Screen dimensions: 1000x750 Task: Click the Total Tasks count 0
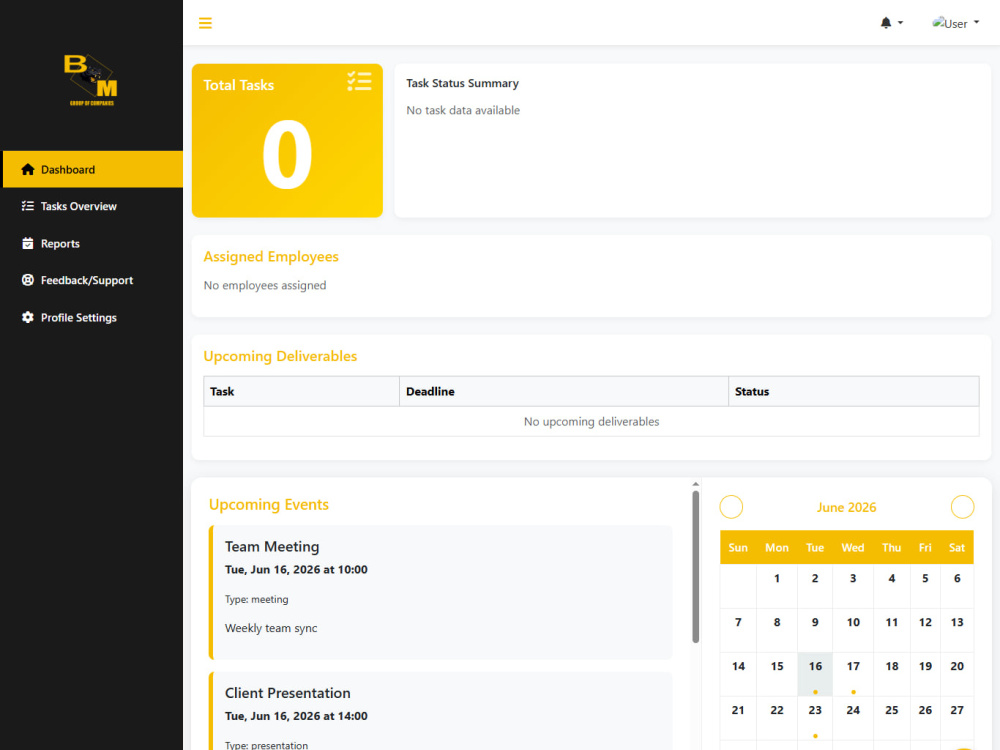tap(287, 156)
